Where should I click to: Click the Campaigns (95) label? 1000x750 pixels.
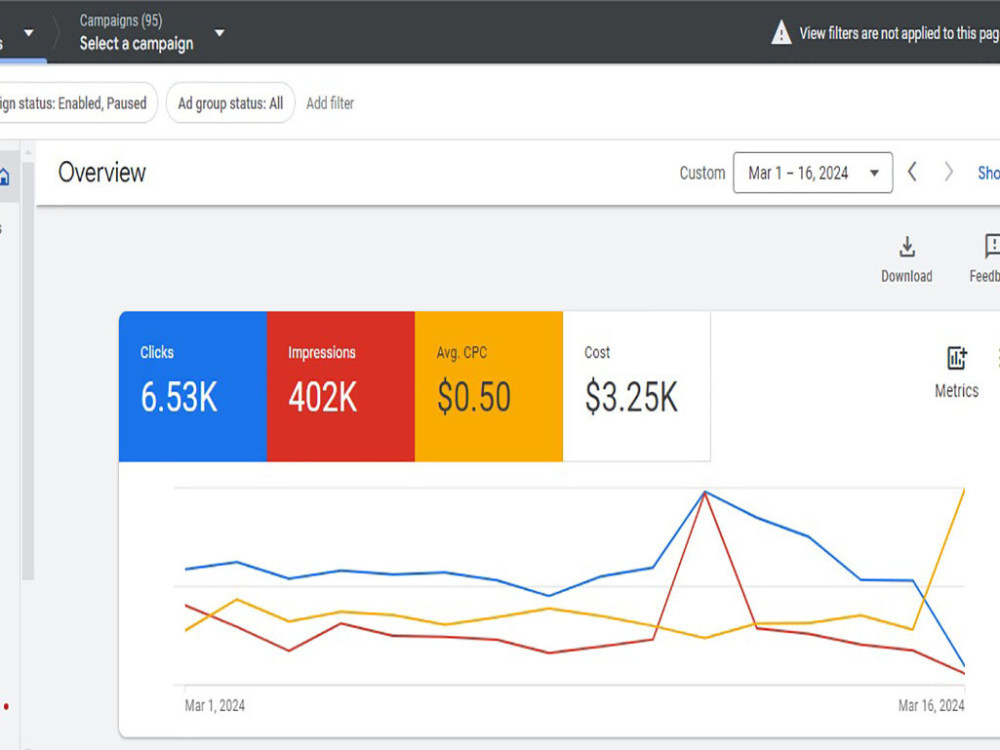tap(121, 20)
